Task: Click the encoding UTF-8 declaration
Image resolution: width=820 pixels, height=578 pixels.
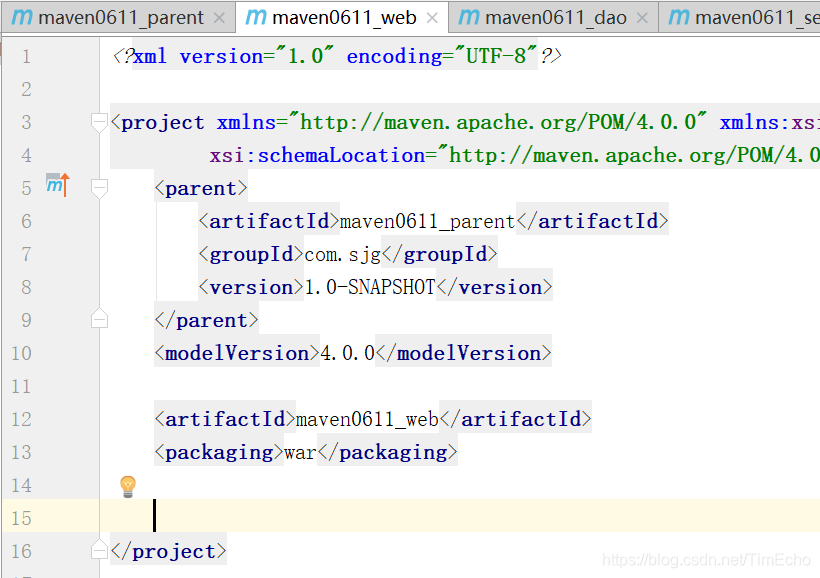Action: [442, 56]
